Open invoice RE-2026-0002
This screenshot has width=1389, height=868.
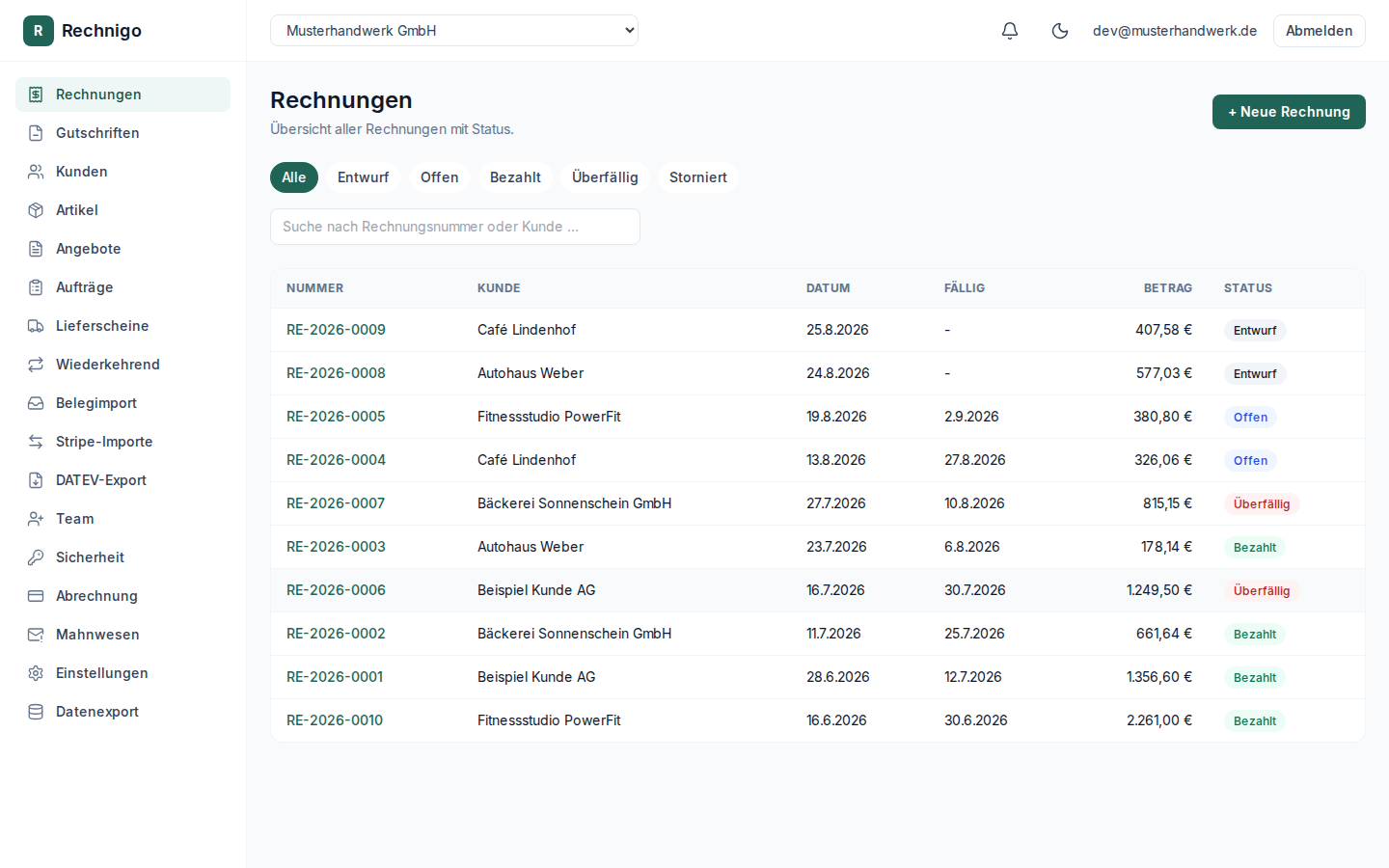coord(336,634)
